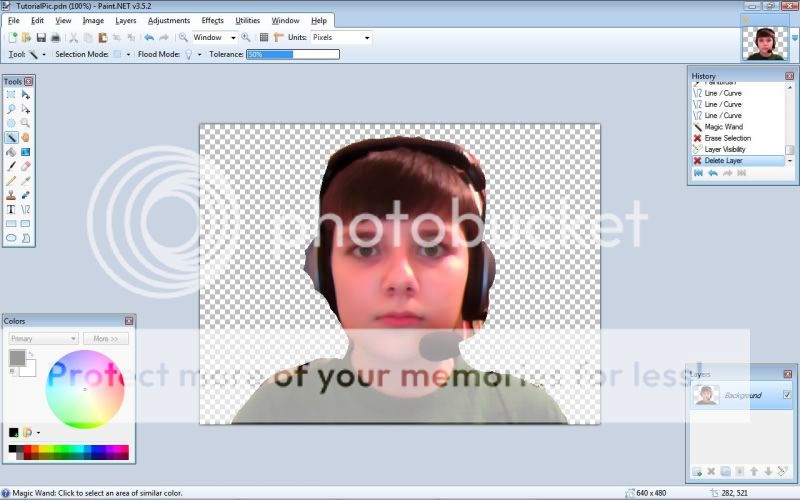Screen dimensions: 800x500
Task: Toggle the pixel grid toolbar icon
Action: 264,37
